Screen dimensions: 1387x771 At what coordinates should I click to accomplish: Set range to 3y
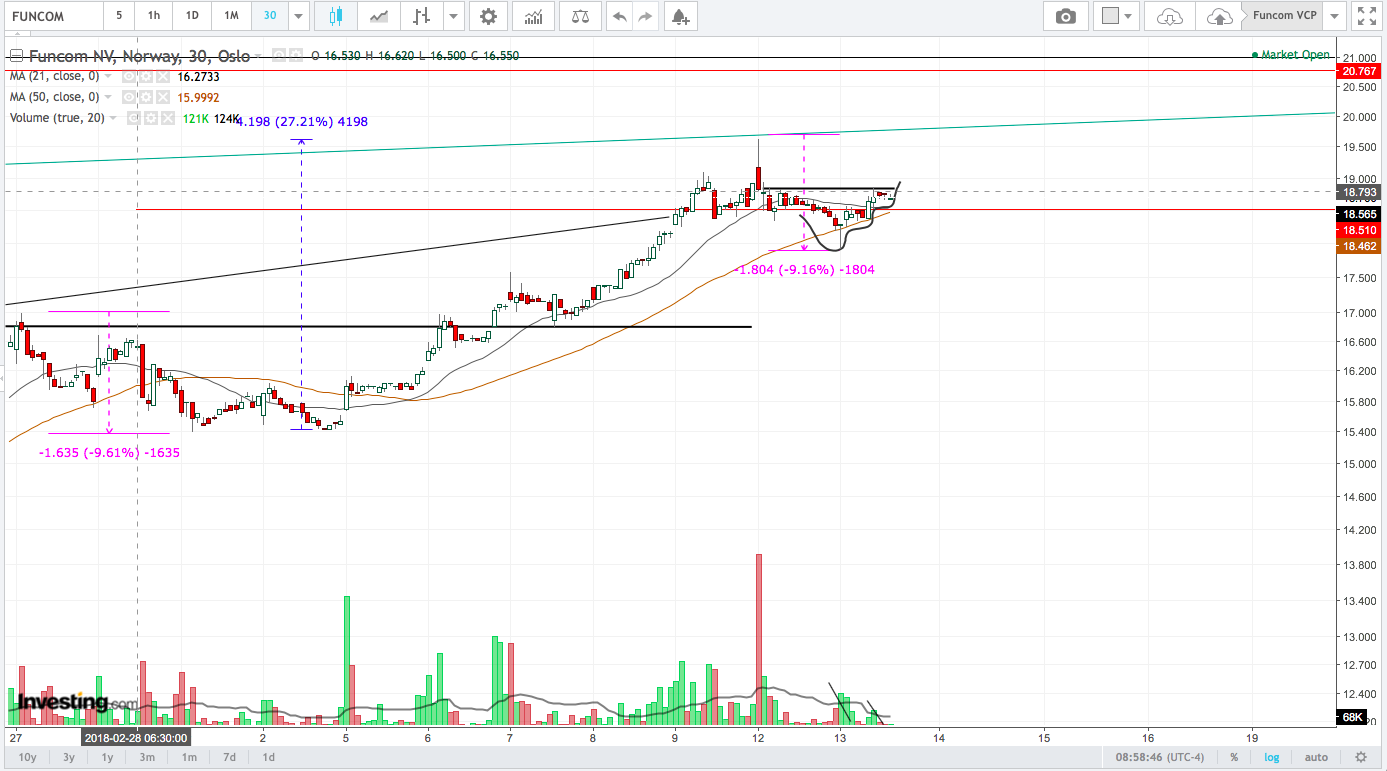(68, 757)
